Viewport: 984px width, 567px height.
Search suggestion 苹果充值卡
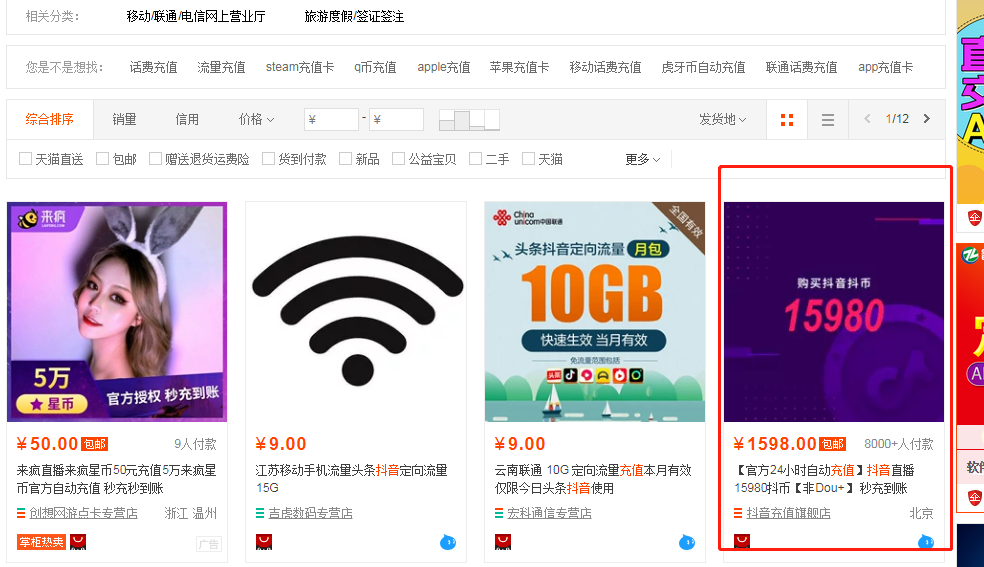point(519,67)
